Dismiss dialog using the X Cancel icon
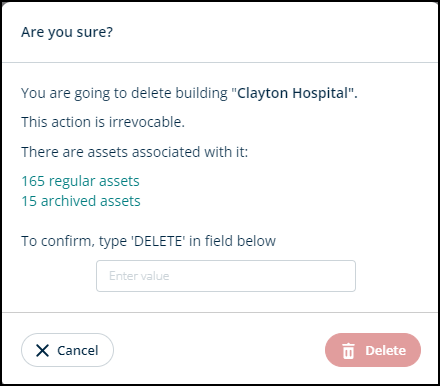 [x=42, y=350]
